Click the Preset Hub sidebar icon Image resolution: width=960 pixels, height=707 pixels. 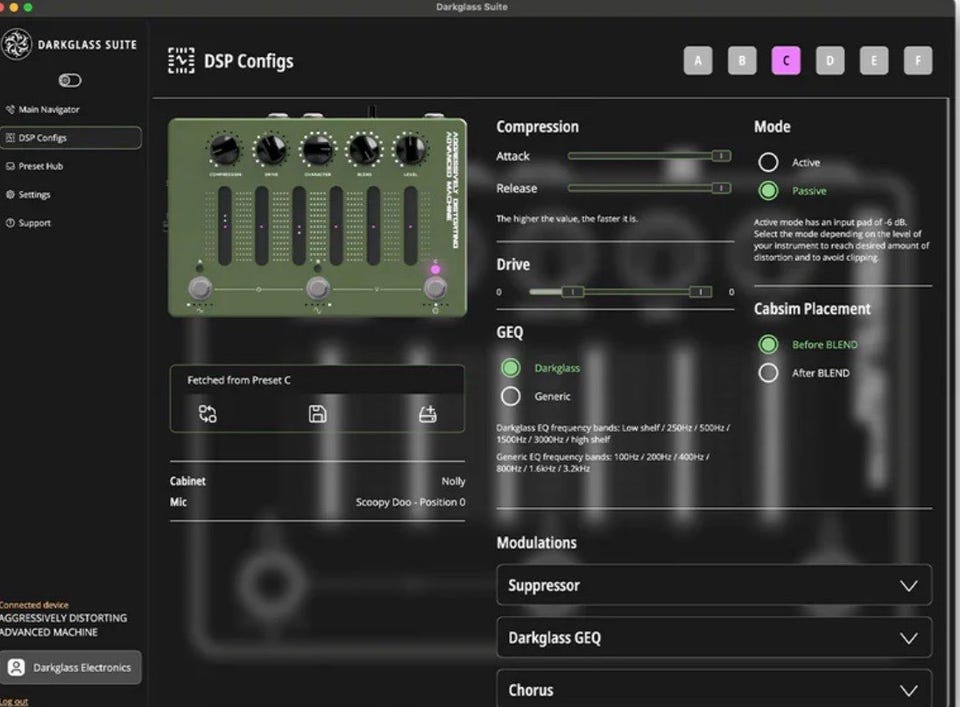tap(10, 166)
